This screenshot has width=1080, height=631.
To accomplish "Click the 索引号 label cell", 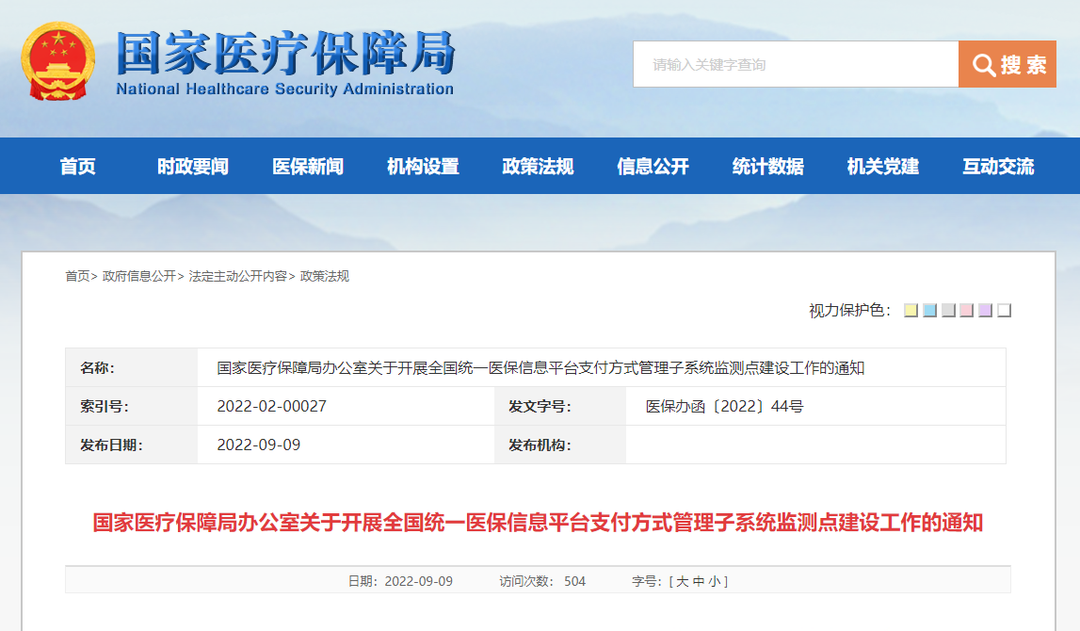I will coord(132,406).
